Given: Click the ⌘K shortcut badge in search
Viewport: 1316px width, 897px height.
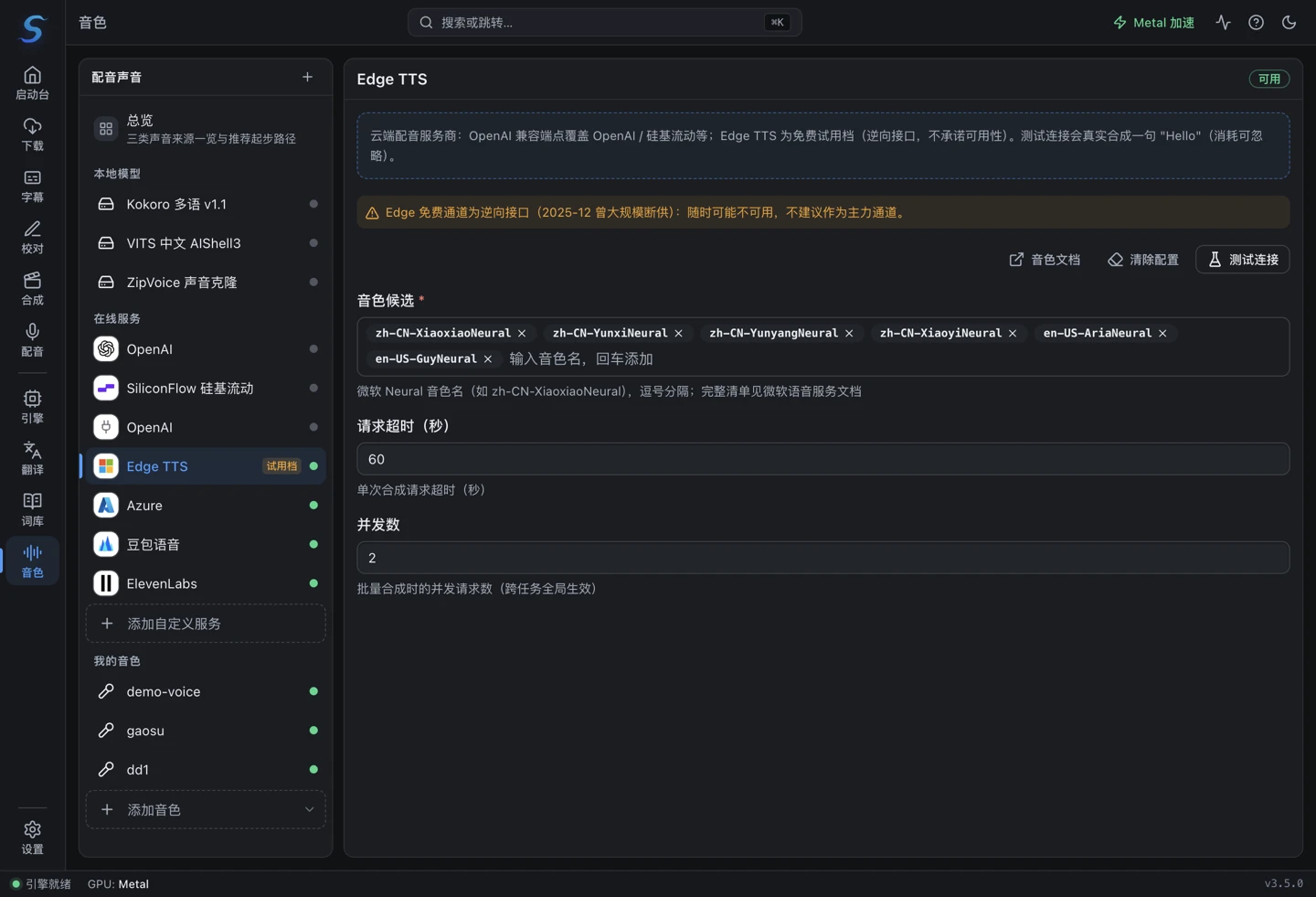Looking at the screenshot, I should click(777, 22).
